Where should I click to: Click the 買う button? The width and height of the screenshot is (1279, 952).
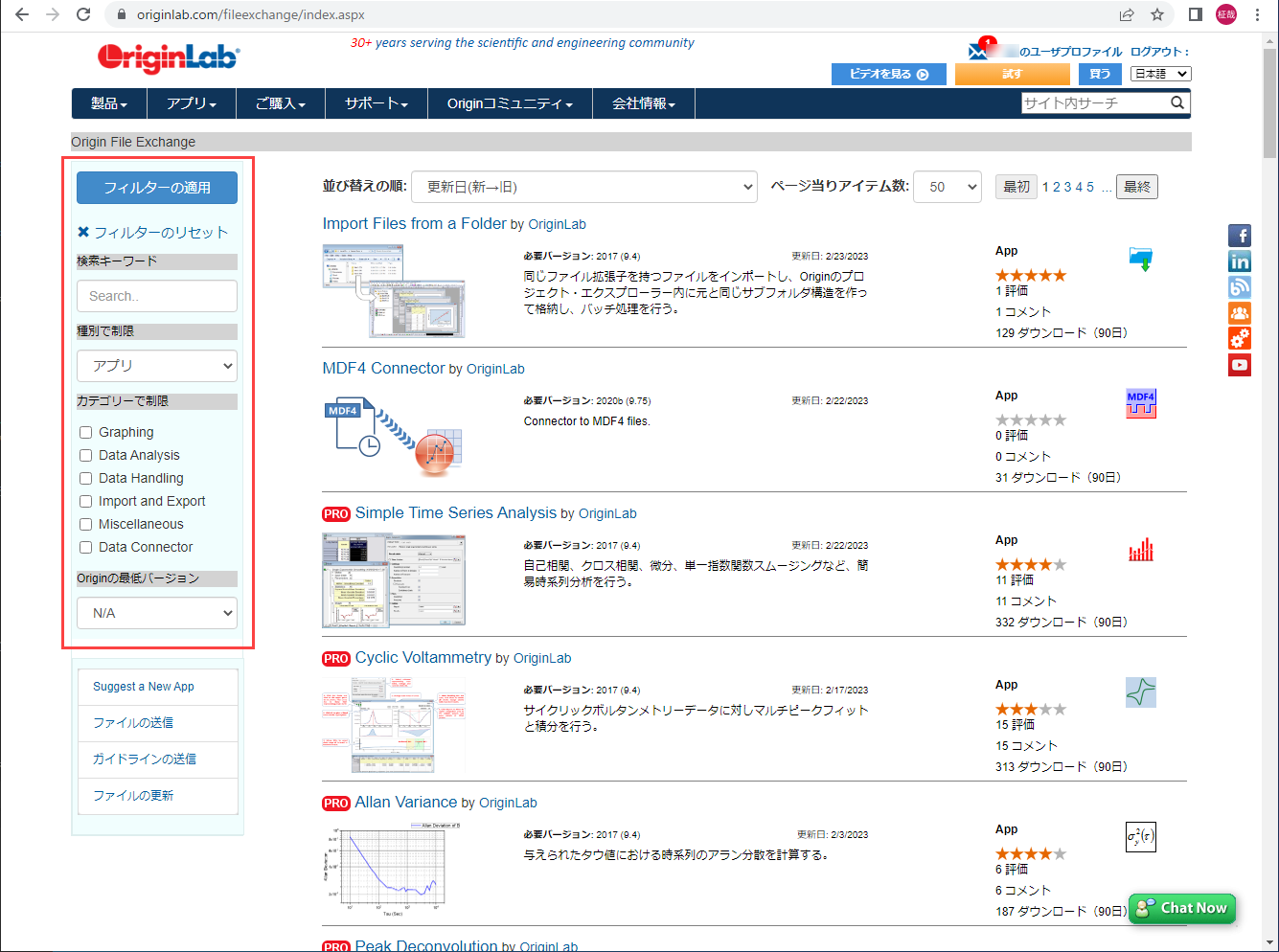tap(1100, 74)
